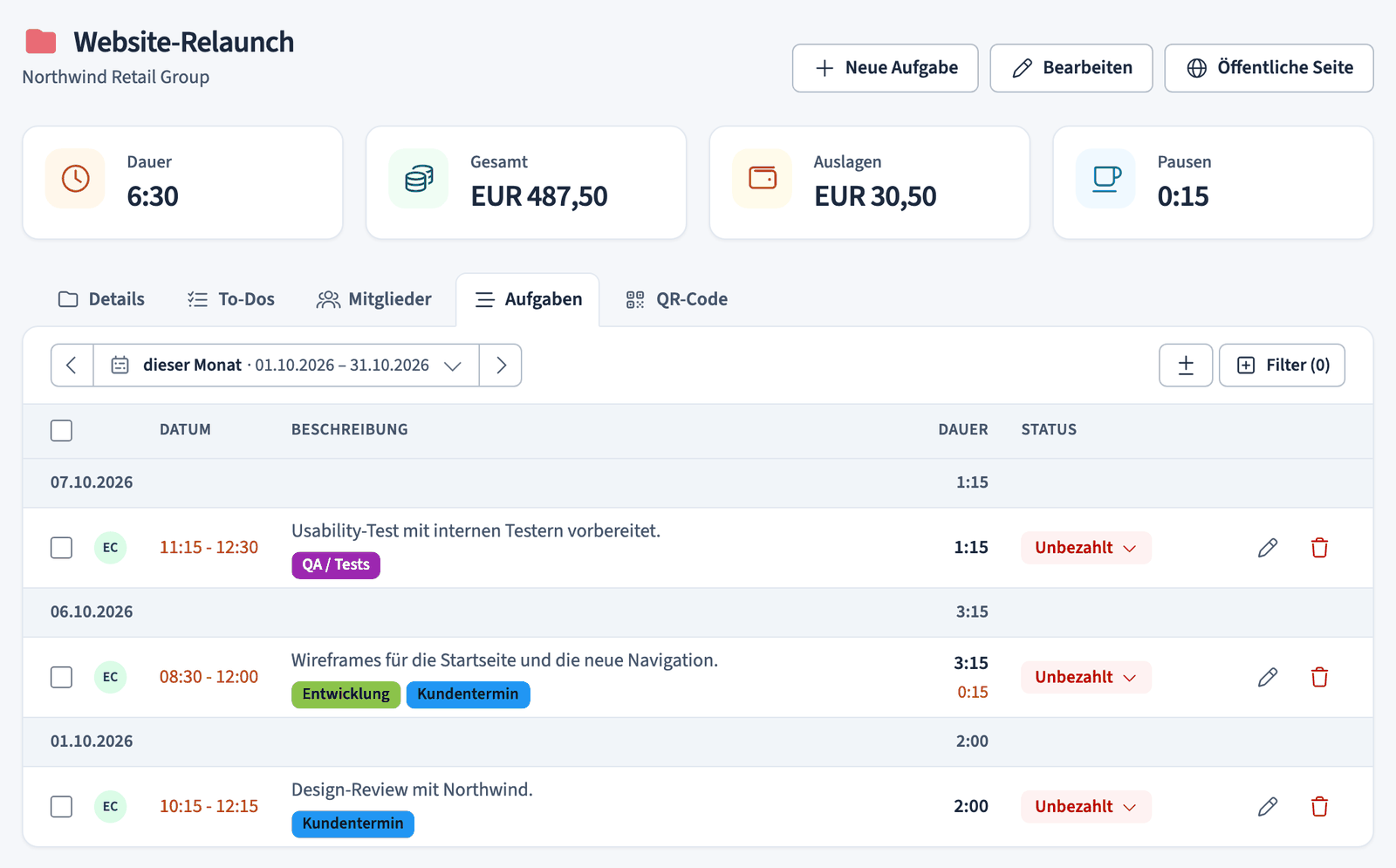Open the Unbezahlt status dropdown for Design-Review
1396x868 pixels.
(1086, 807)
